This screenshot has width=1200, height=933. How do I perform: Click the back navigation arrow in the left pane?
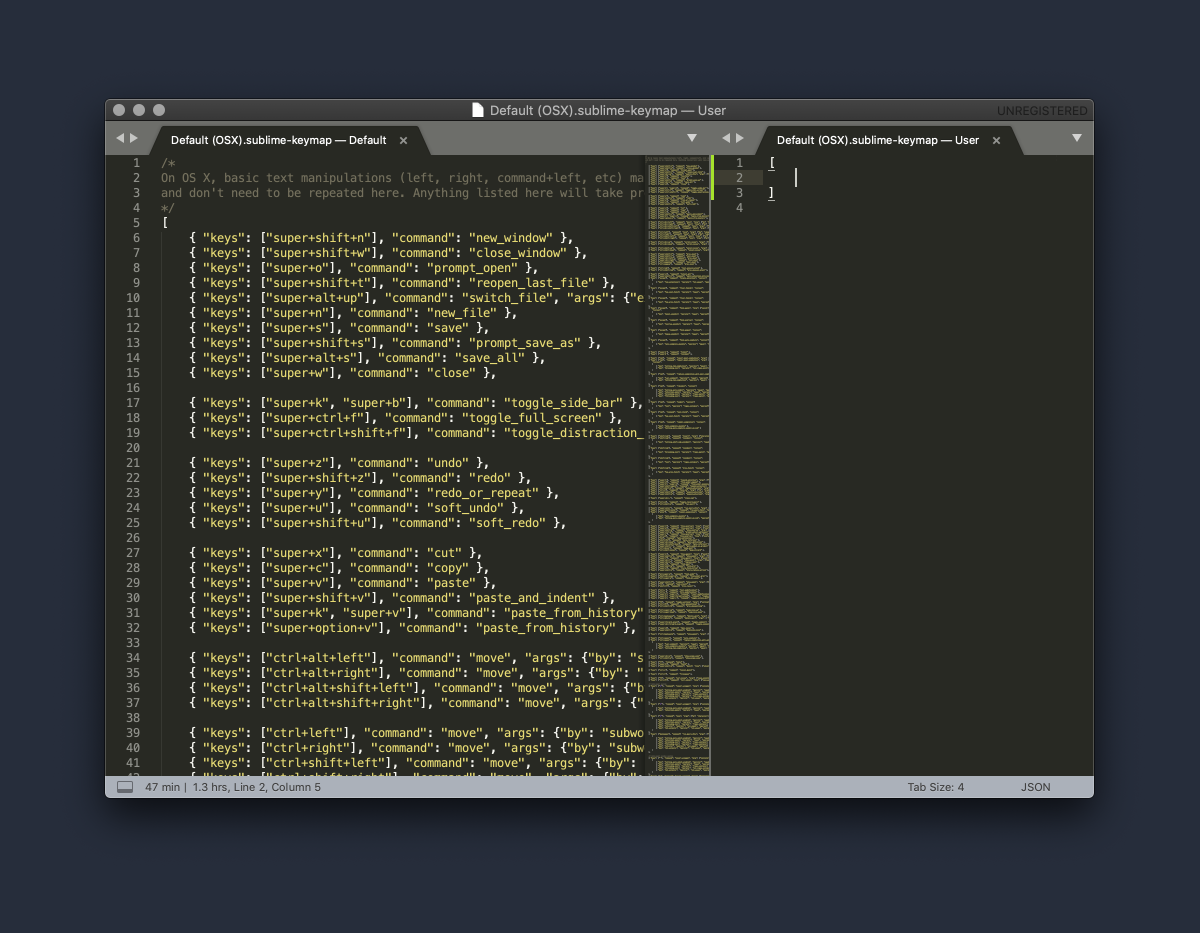pyautogui.click(x=118, y=138)
